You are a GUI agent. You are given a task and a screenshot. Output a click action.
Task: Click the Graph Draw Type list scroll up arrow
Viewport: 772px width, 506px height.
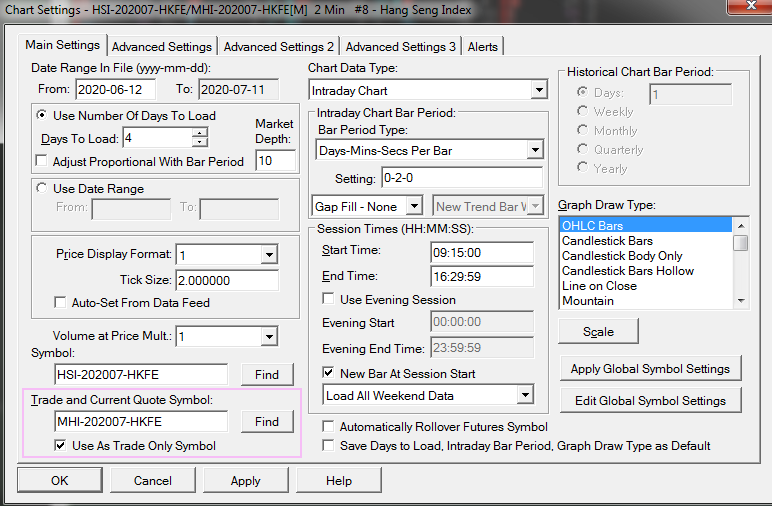[x=740, y=225]
